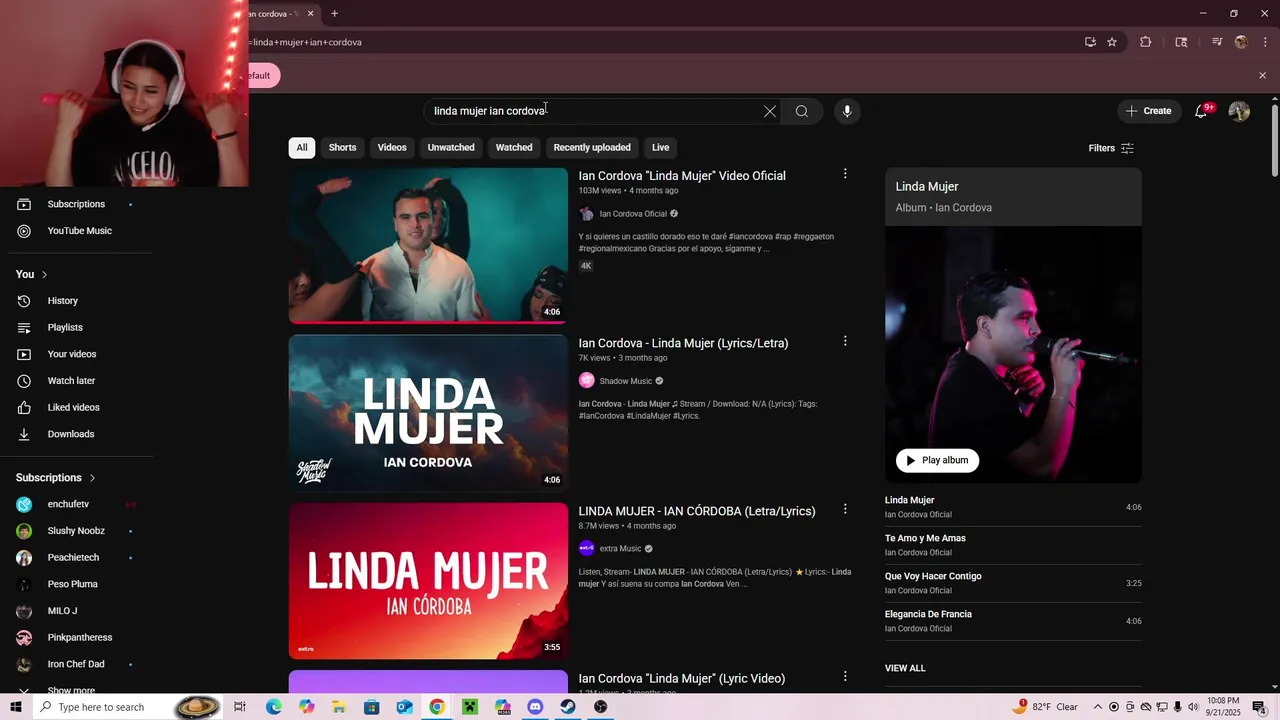Open Steam from the taskbar
Viewport: 1280px width, 720px height.
click(x=568, y=707)
